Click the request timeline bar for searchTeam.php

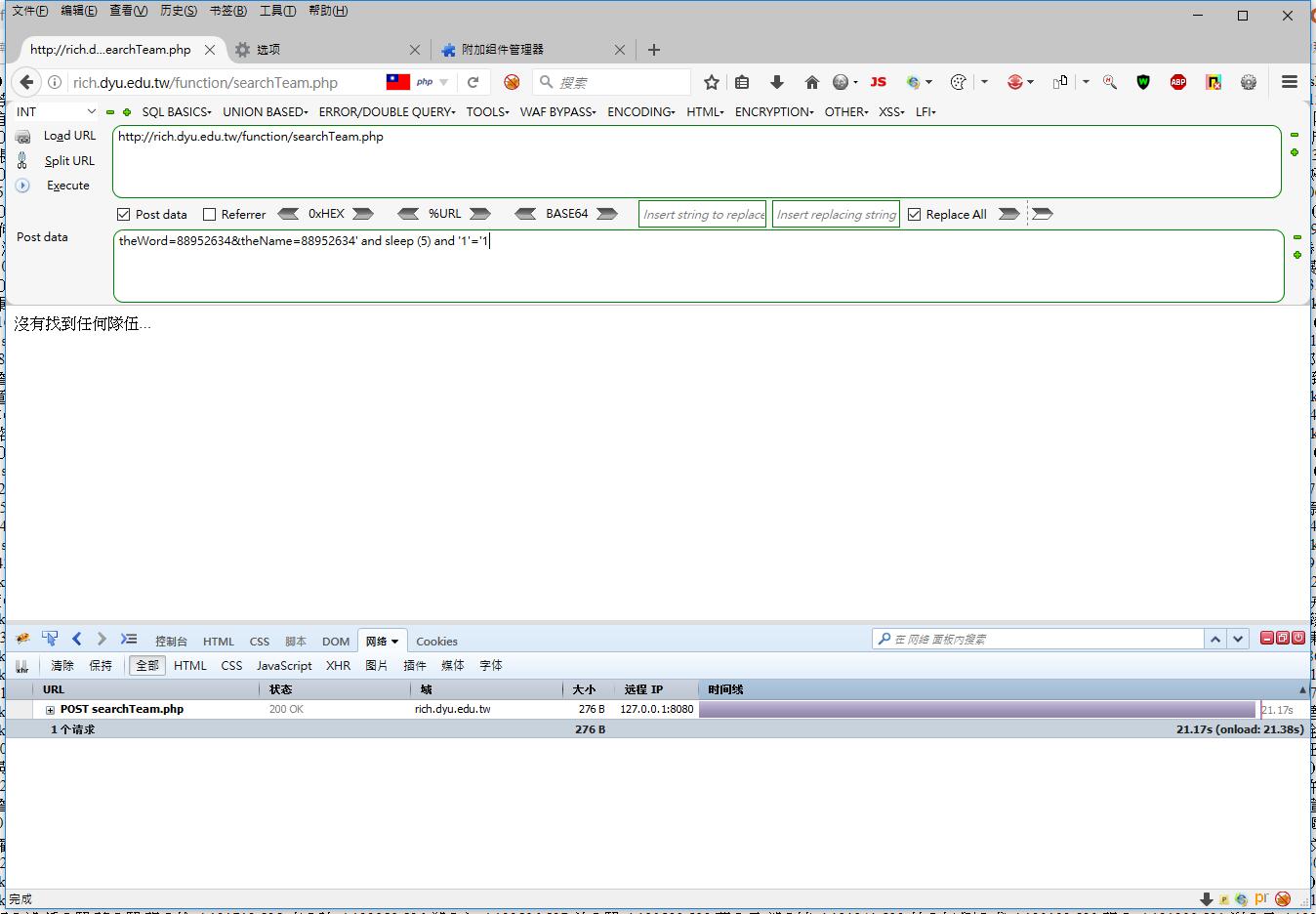[x=978, y=710]
